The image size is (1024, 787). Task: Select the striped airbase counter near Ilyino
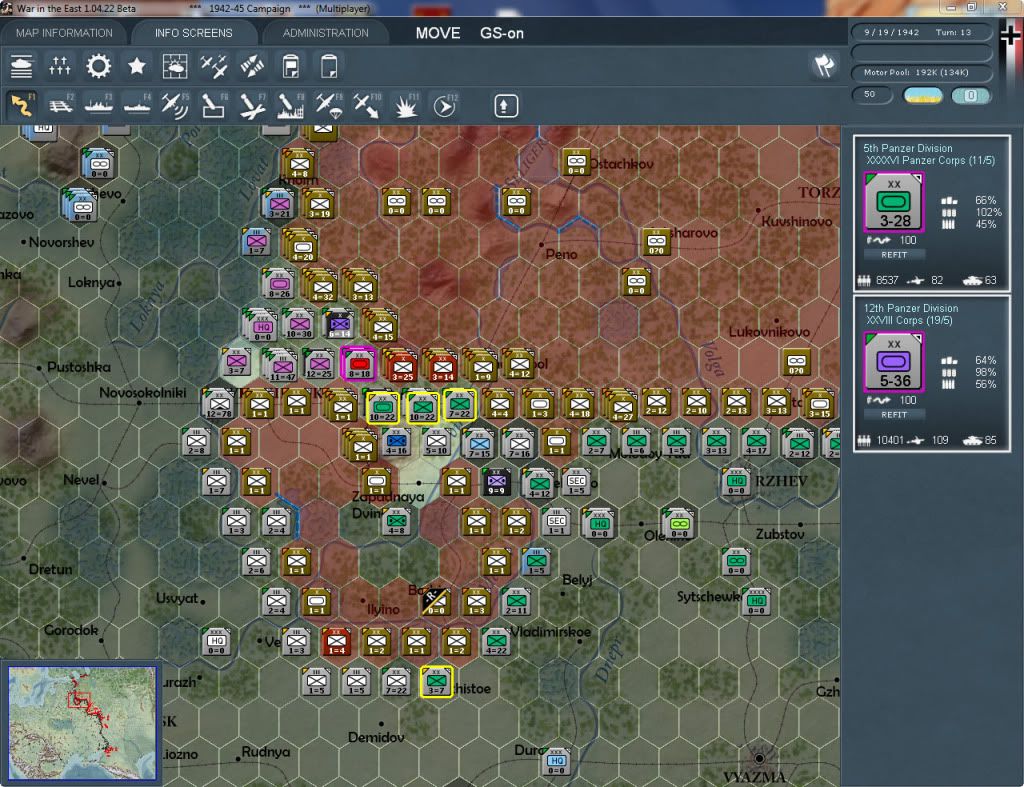[436, 602]
